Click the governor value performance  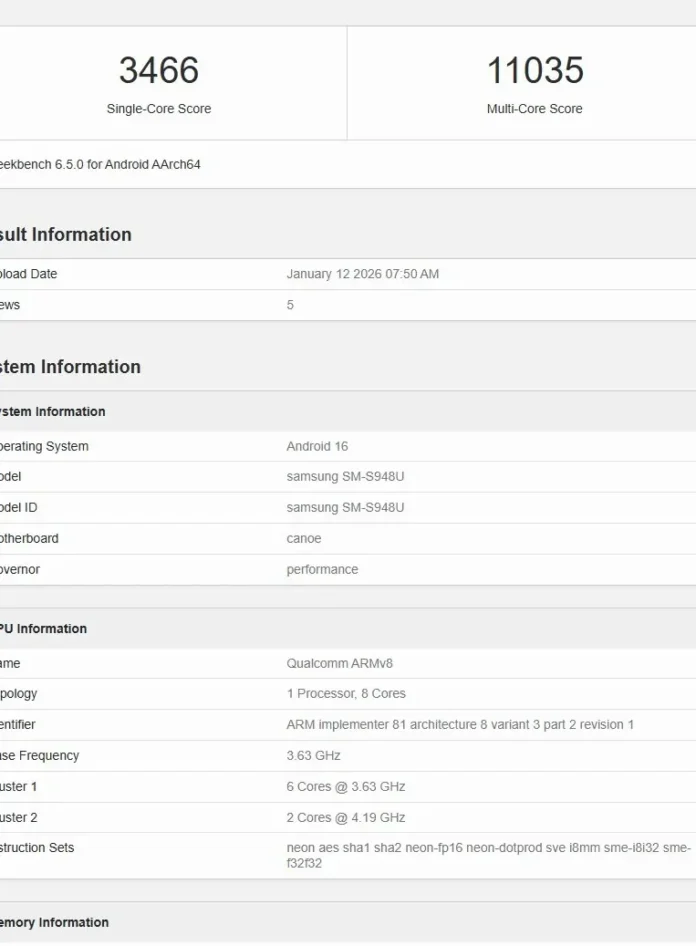[x=322, y=570]
